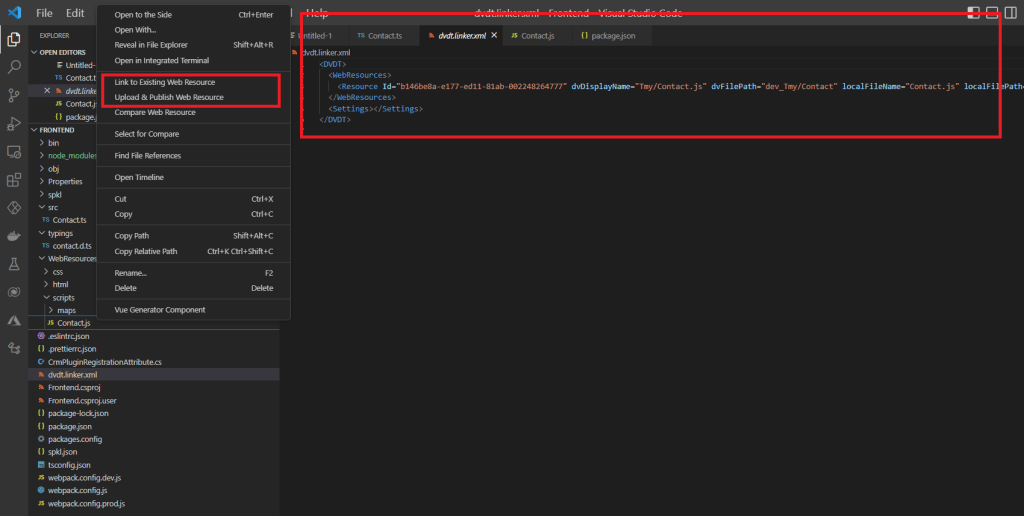Open the Extensions view icon
This screenshot has width=1024, height=516.
pos(14,180)
